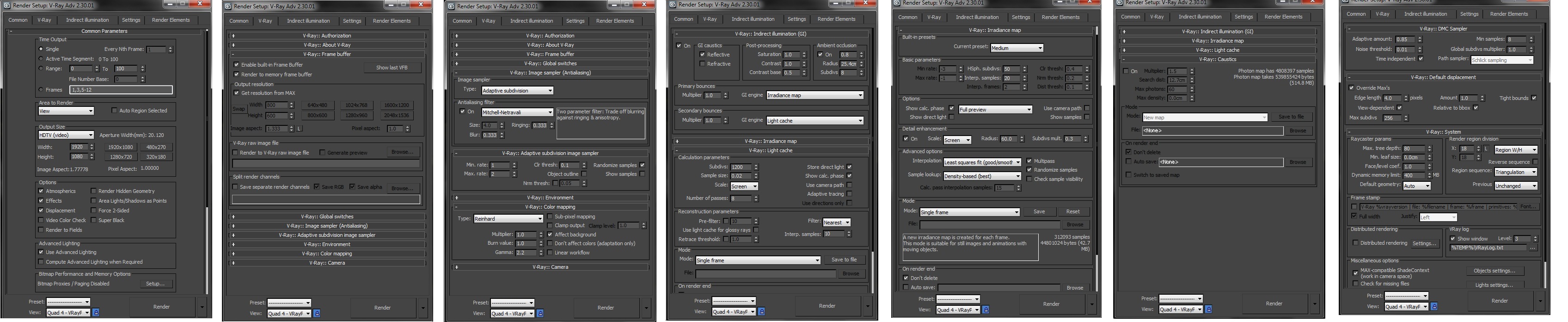Click the Bitmap Proxies Setup... button
Viewport: 1568px width, 322px height.
[155, 284]
